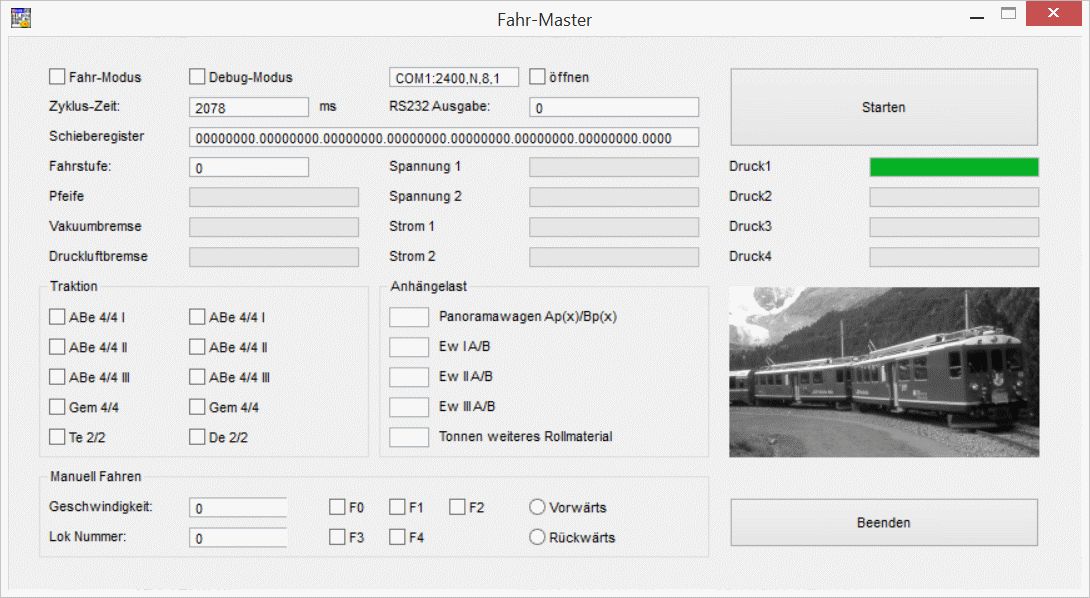Click the Traktion group heading
1090x598 pixels.
tap(74, 286)
